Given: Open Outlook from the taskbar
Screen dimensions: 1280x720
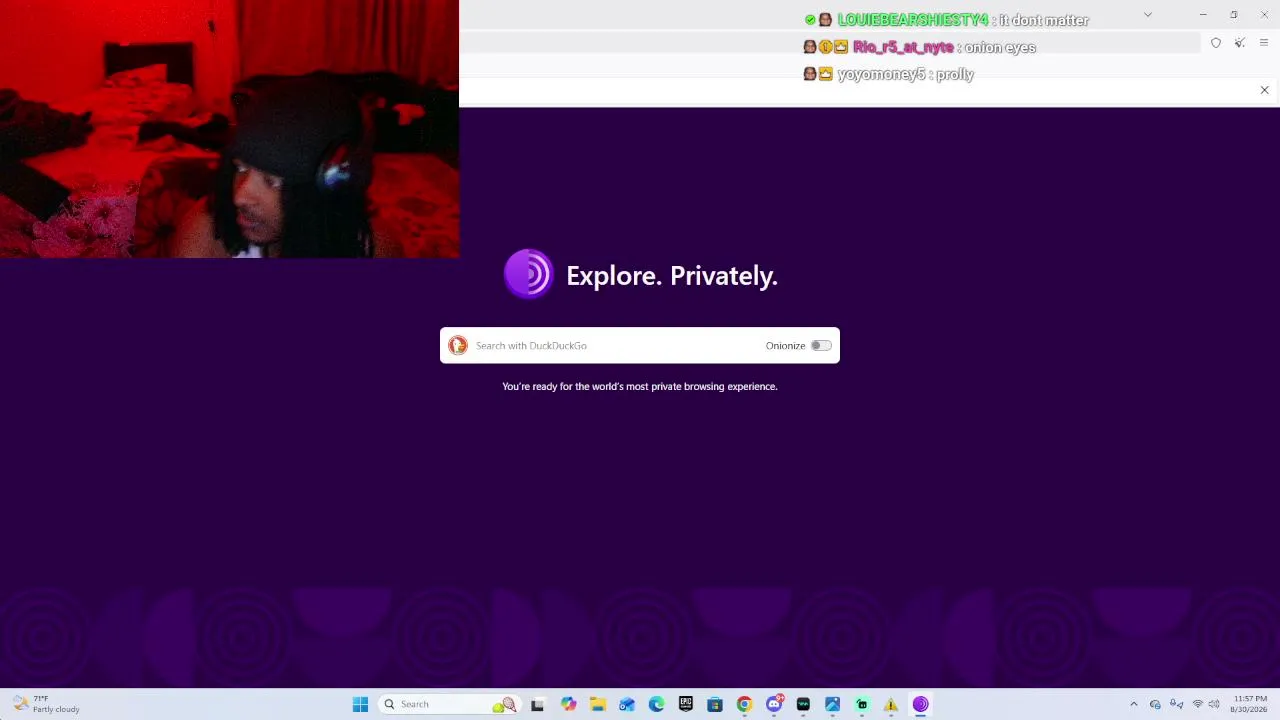Looking at the screenshot, I should click(x=627, y=704).
